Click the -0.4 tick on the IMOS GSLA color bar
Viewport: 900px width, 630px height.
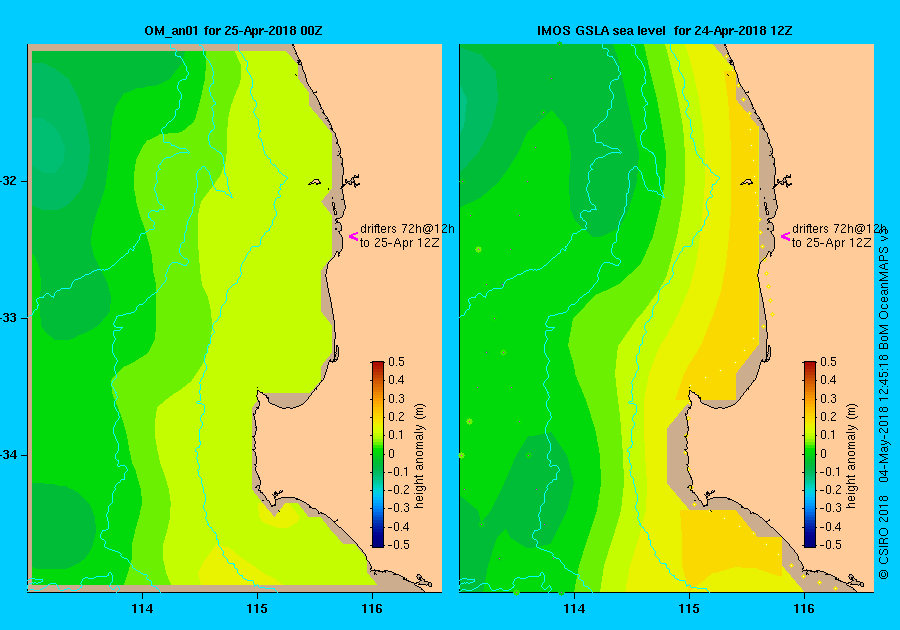pyautogui.click(x=829, y=526)
